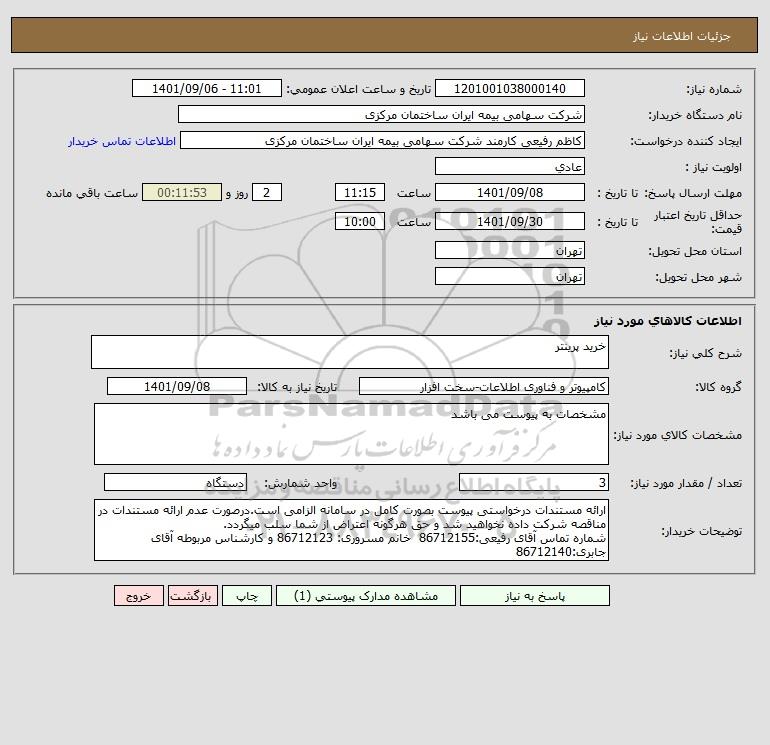Click the 'تعداد / مقدار مورد نیاز:' label

tap(686, 483)
